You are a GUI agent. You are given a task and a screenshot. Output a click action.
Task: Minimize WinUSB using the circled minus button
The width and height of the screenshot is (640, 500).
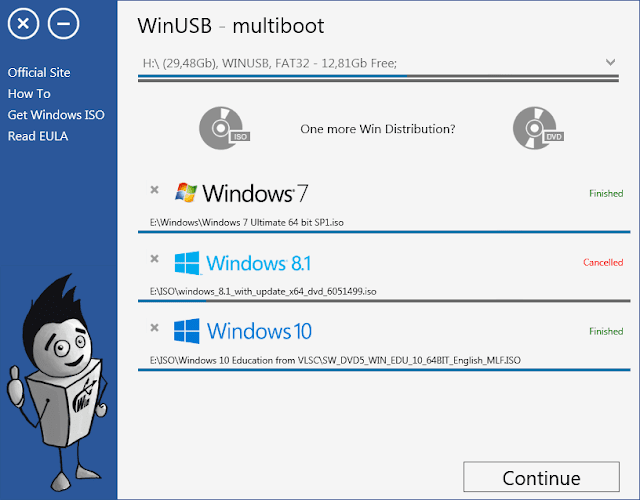point(63,24)
